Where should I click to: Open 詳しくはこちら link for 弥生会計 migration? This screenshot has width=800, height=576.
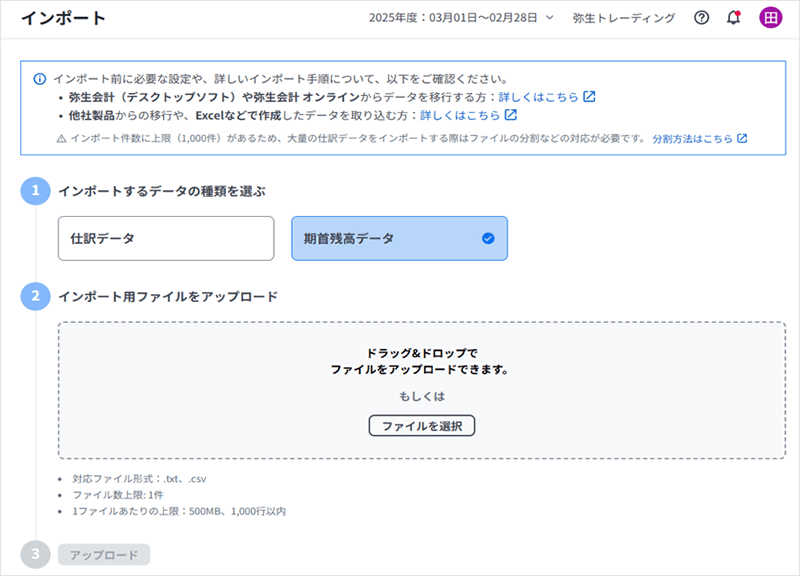(538, 97)
